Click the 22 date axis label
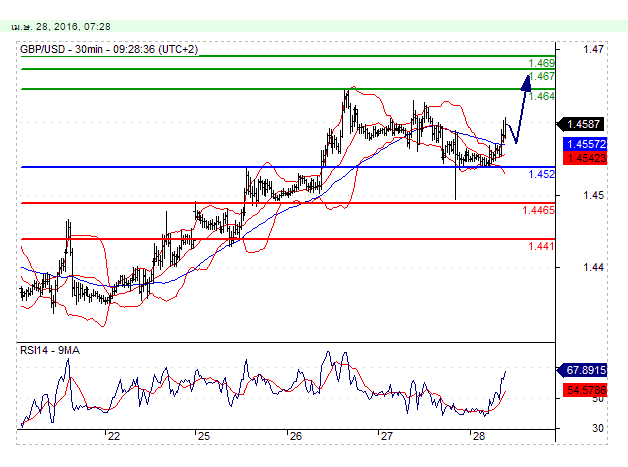This screenshot has width=628, height=467. click(114, 436)
